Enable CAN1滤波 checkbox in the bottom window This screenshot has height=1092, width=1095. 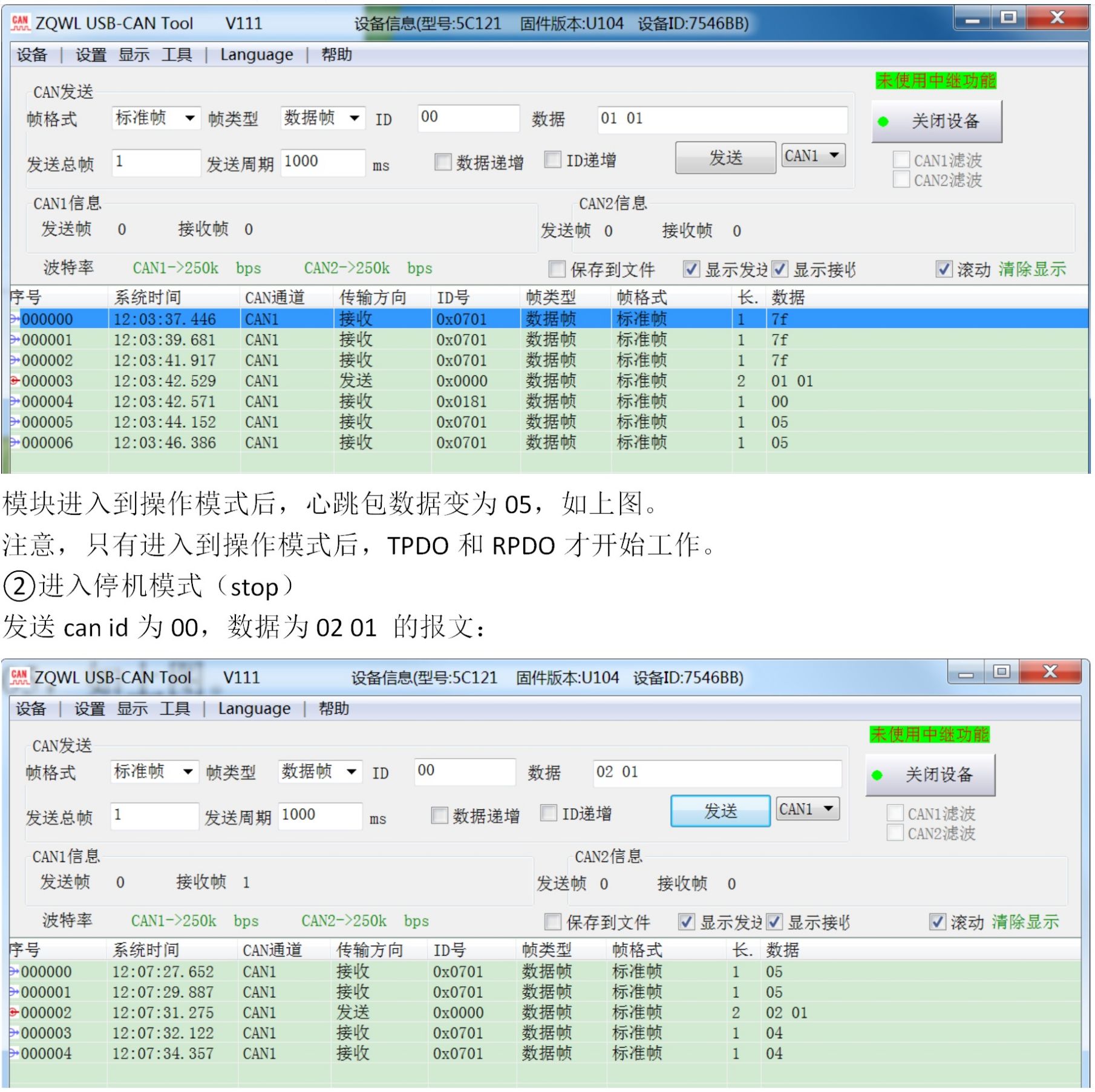(895, 814)
